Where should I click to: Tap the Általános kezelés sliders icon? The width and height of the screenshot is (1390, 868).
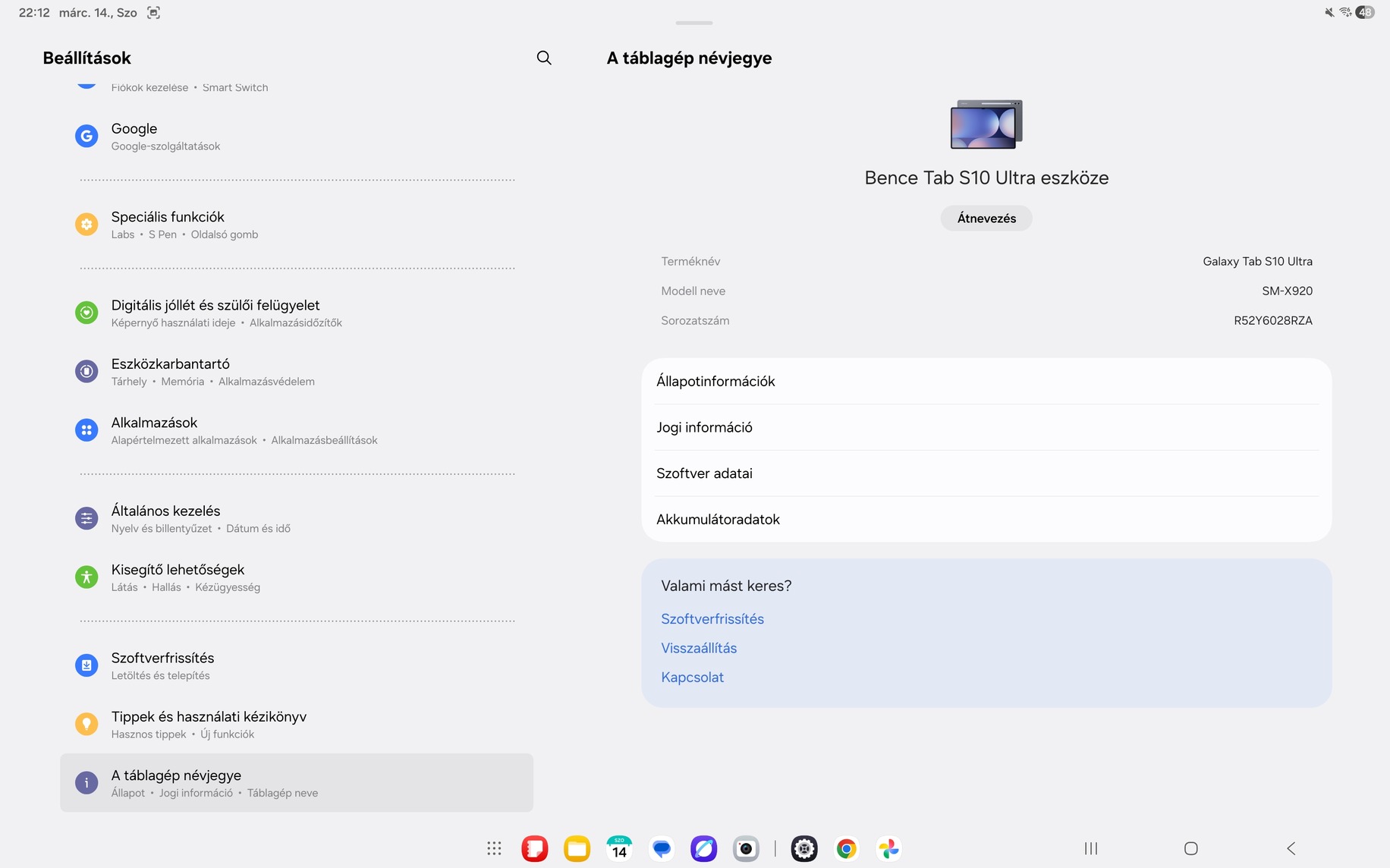click(86, 518)
